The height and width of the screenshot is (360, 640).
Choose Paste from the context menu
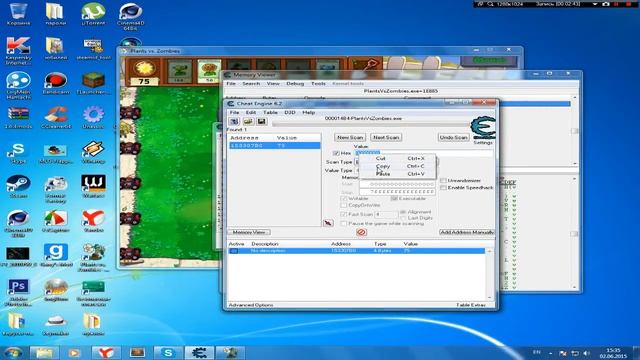click(398, 174)
